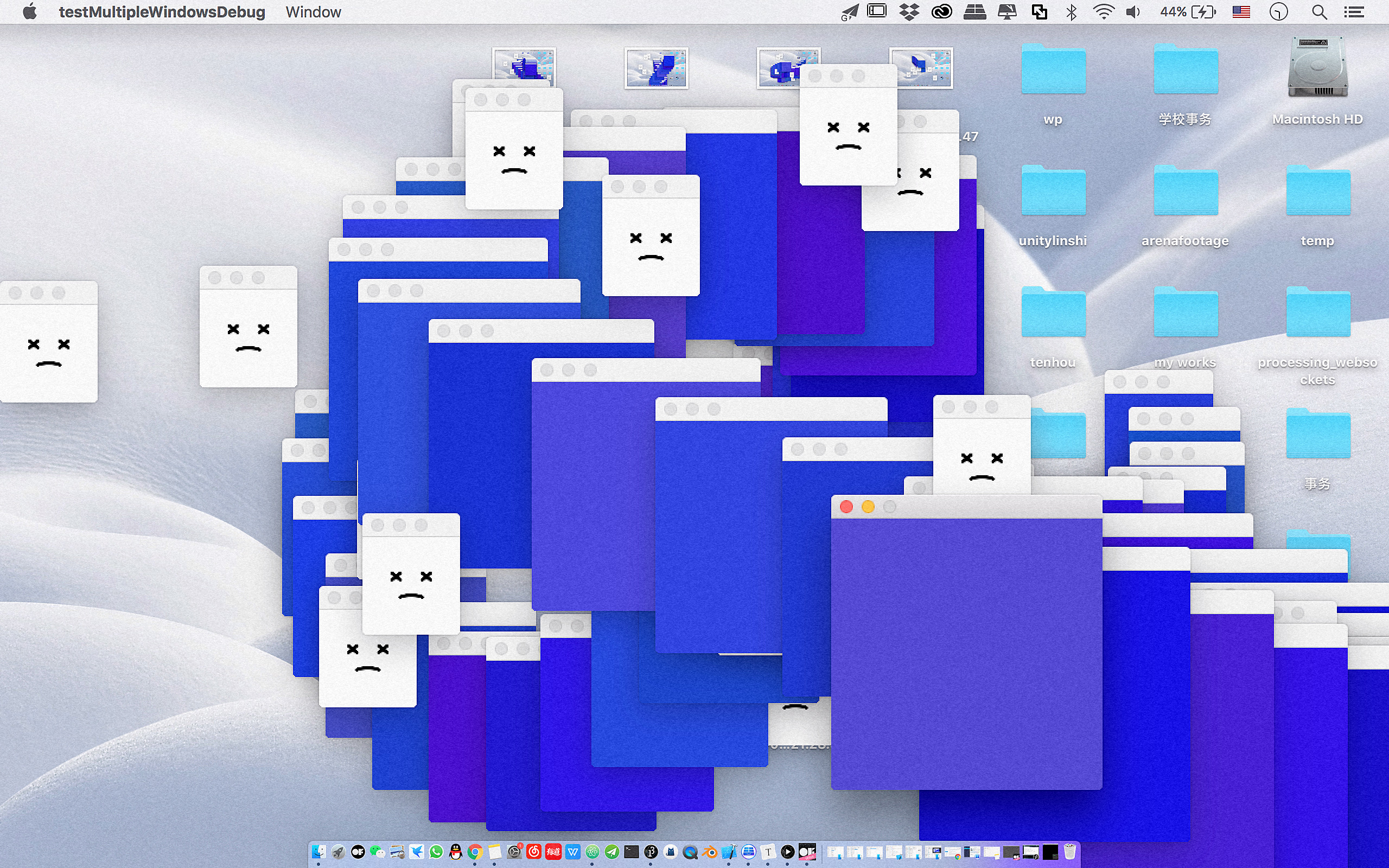This screenshot has width=1389, height=868.
Task: Click NetEase Music dock icon
Action: [x=534, y=852]
